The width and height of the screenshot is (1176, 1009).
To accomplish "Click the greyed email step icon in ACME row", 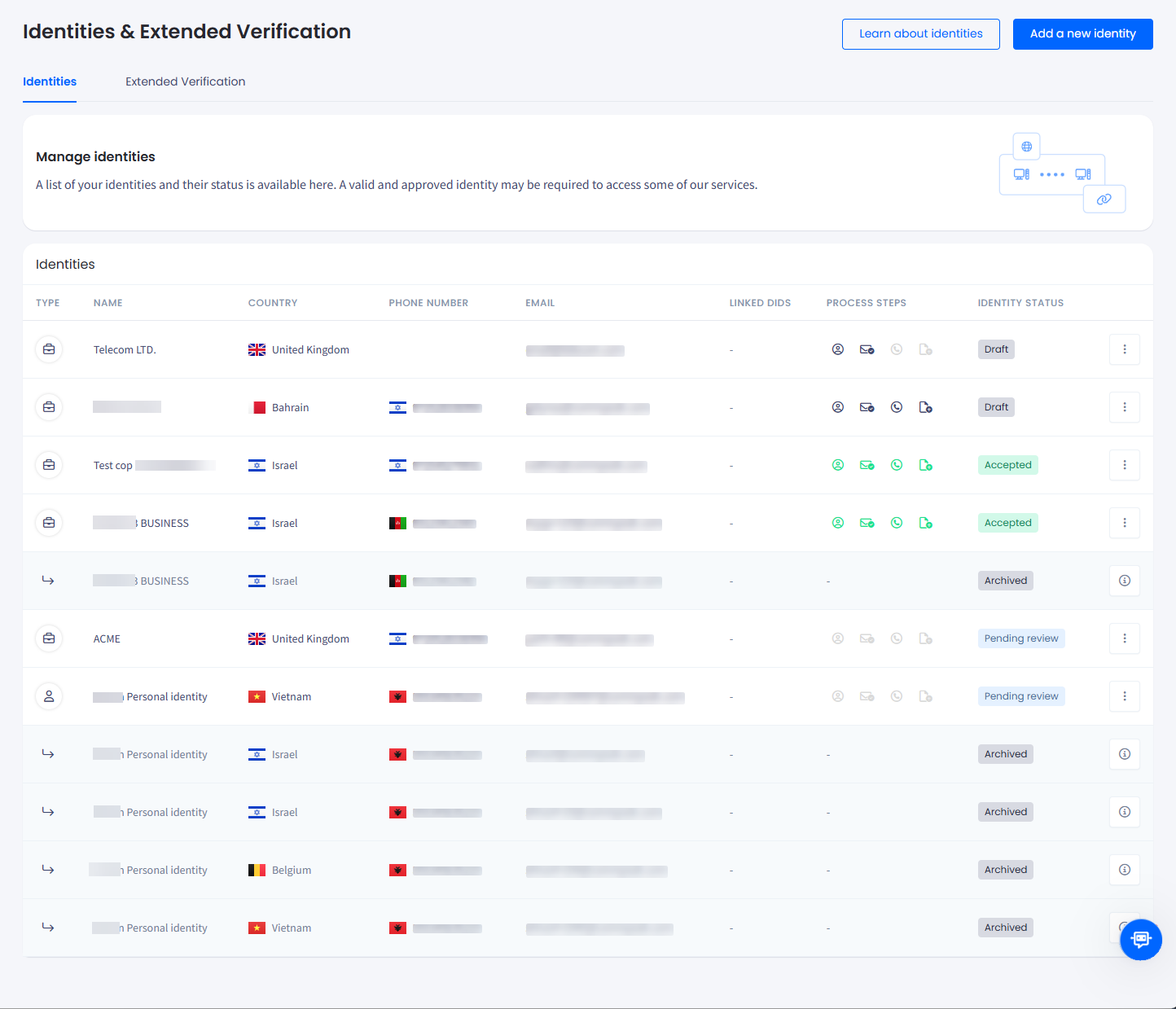I will coord(867,638).
